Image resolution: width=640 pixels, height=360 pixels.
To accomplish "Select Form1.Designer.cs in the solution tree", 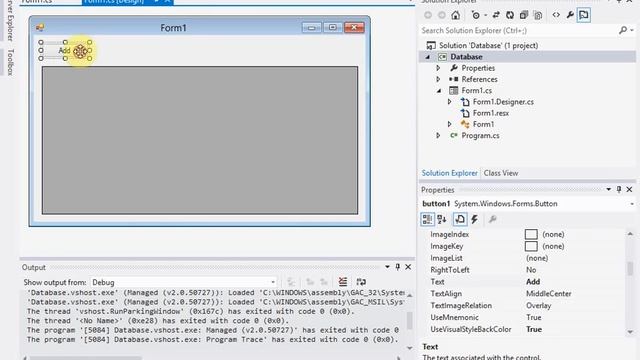I will (503, 102).
